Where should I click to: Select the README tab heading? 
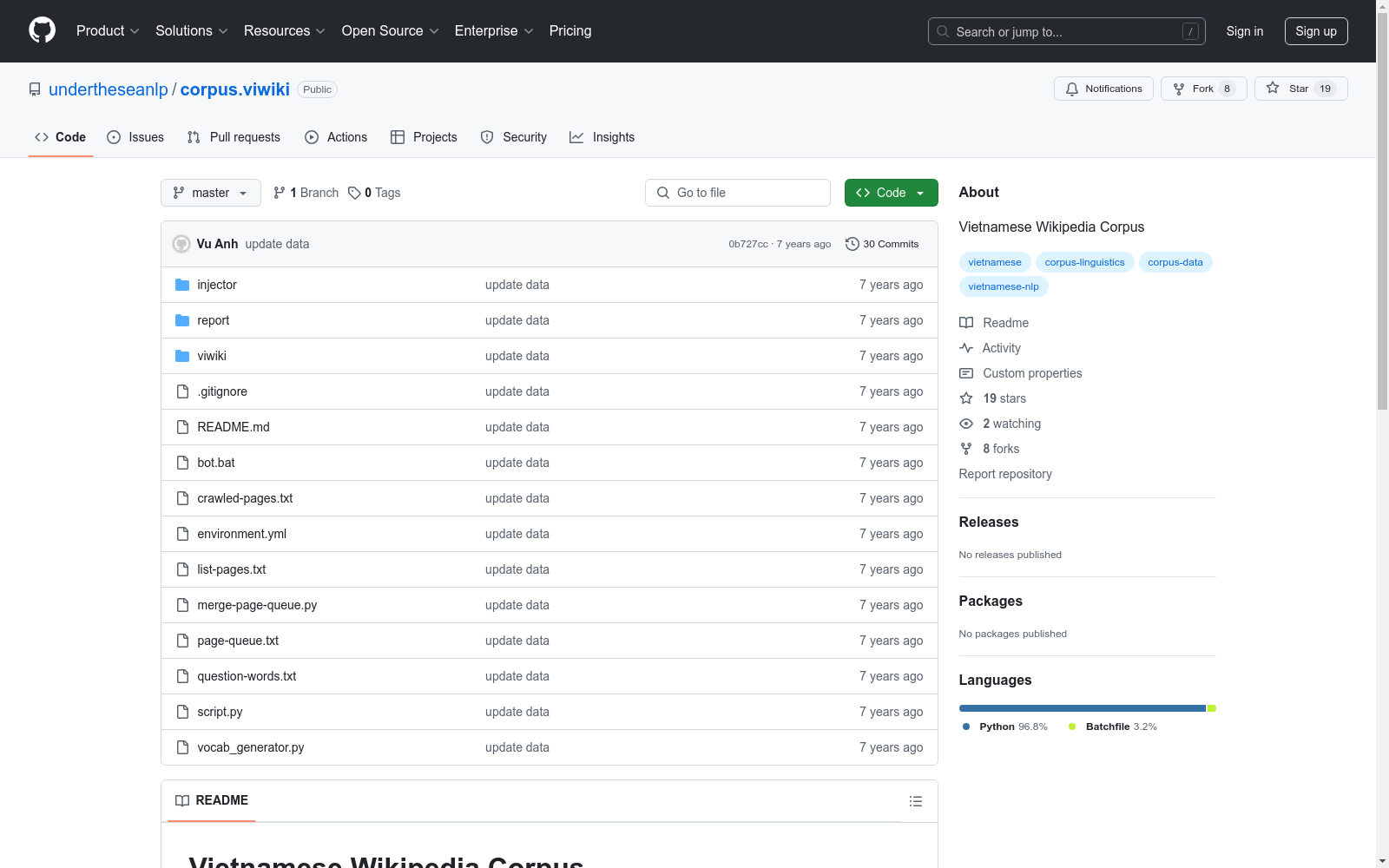[212, 800]
